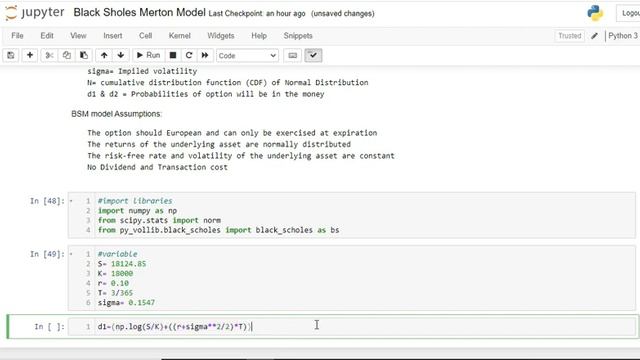Image resolution: width=640 pixels, height=360 pixels.
Task: Click the 'r= 0.10' line
Action: click(x=113, y=283)
